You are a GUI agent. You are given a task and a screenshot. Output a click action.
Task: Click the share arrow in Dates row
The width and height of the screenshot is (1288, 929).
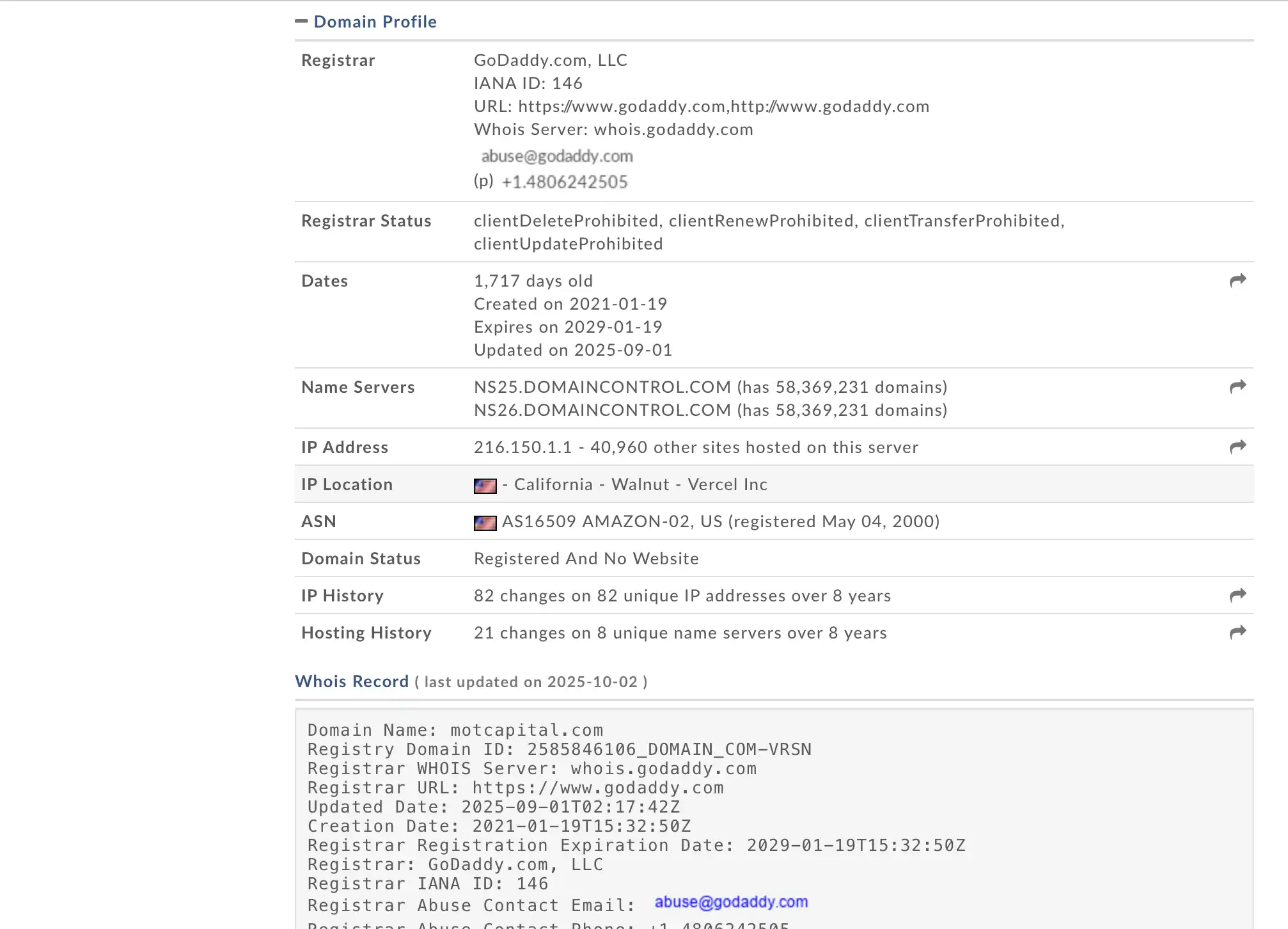(x=1237, y=280)
